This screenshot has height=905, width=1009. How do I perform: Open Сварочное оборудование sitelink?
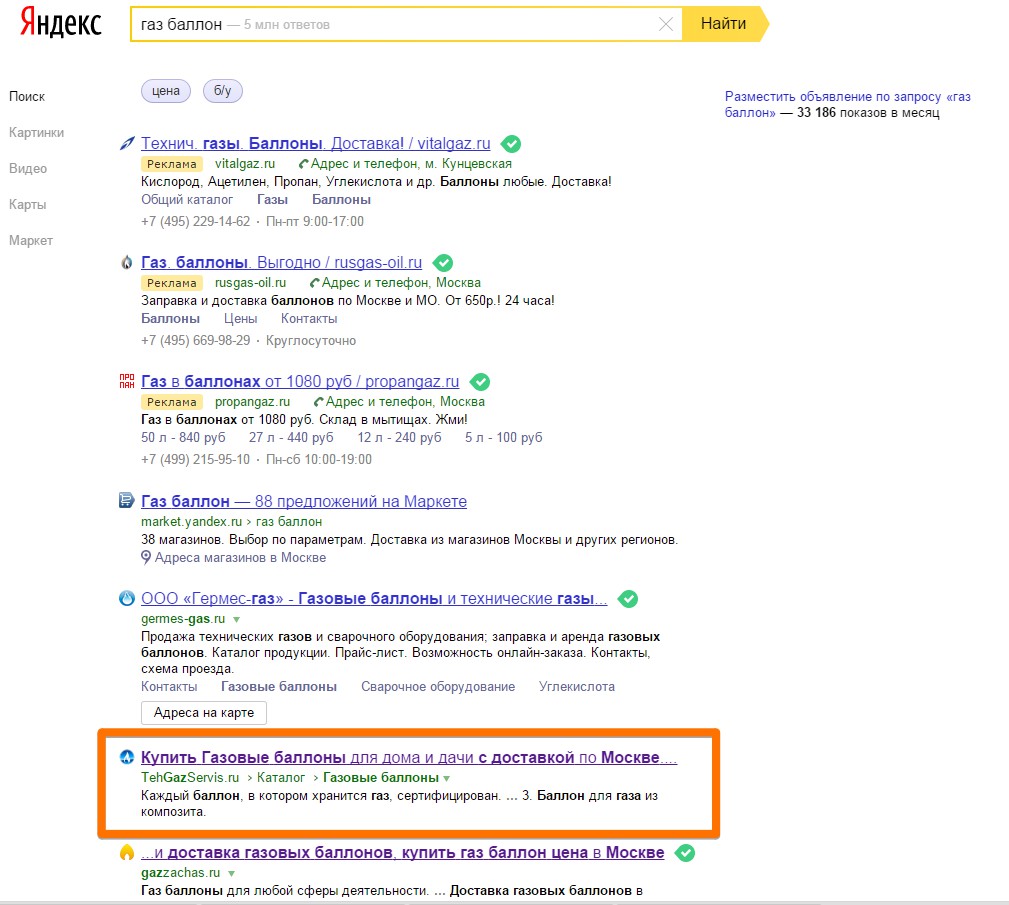pyautogui.click(x=438, y=687)
